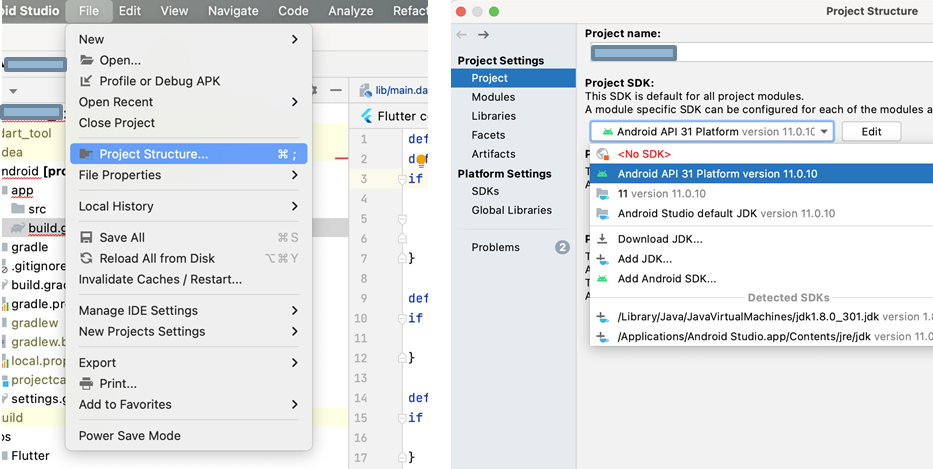Click the Edit button next to Project SDK
Image resolution: width=933 pixels, height=469 pixels.
(871, 132)
